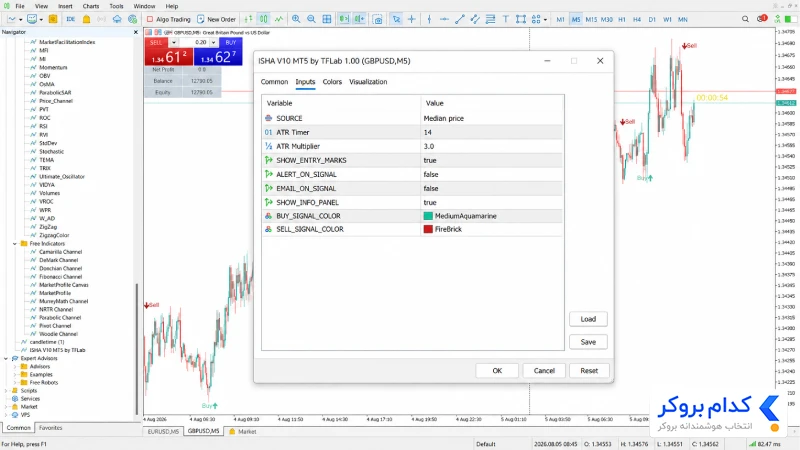The height and width of the screenshot is (450, 800).
Task: Switch to M1 timeframe
Action: (560, 19)
